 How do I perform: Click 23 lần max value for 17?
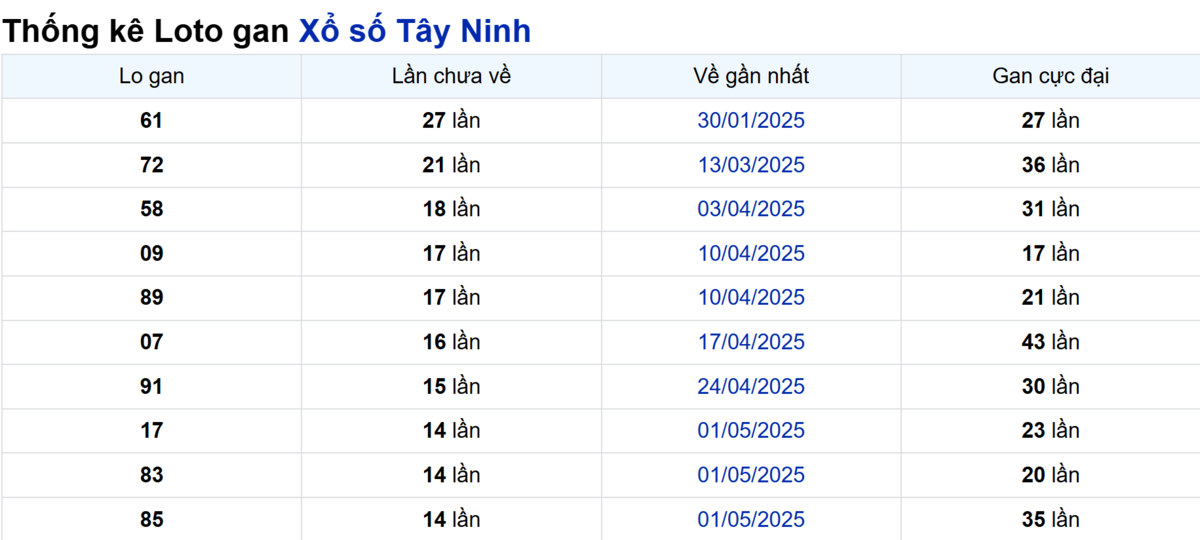point(1051,430)
